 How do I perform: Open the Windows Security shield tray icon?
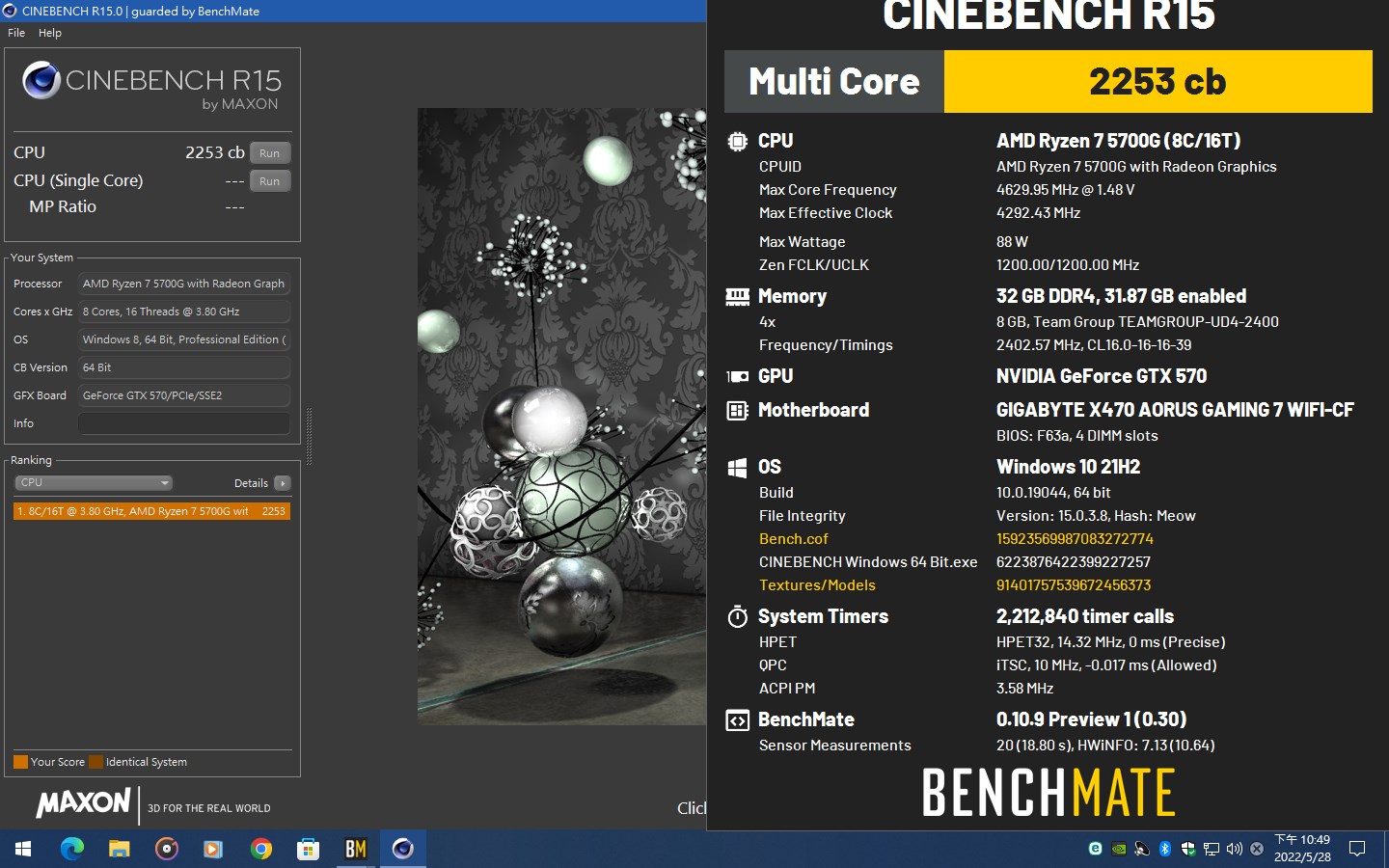[x=1187, y=849]
